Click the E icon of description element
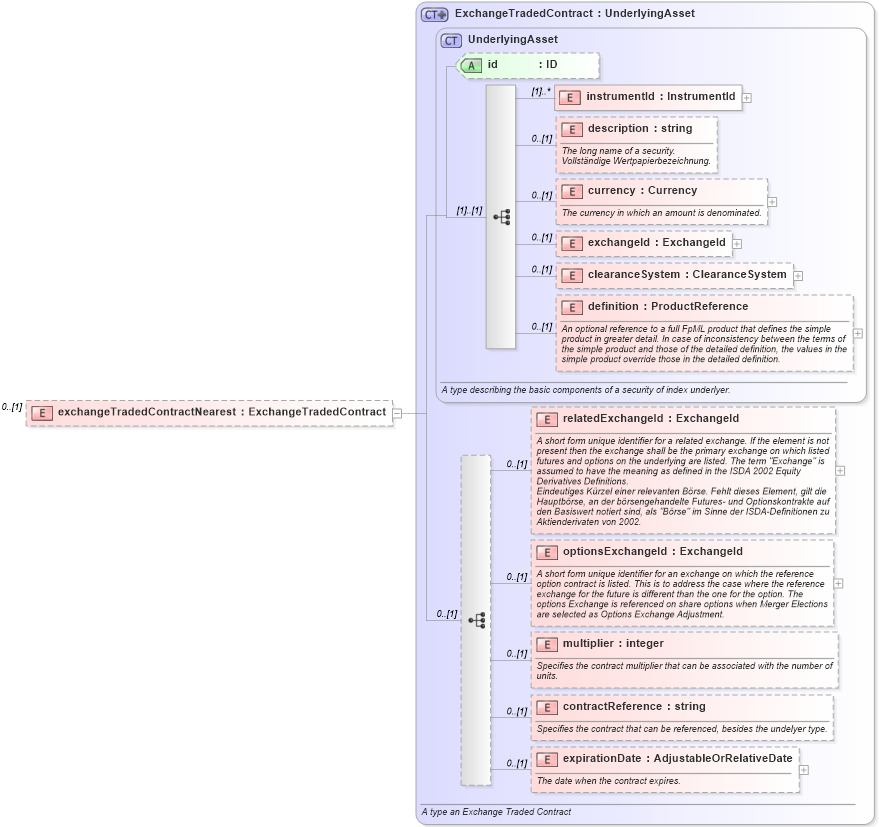 coord(572,130)
